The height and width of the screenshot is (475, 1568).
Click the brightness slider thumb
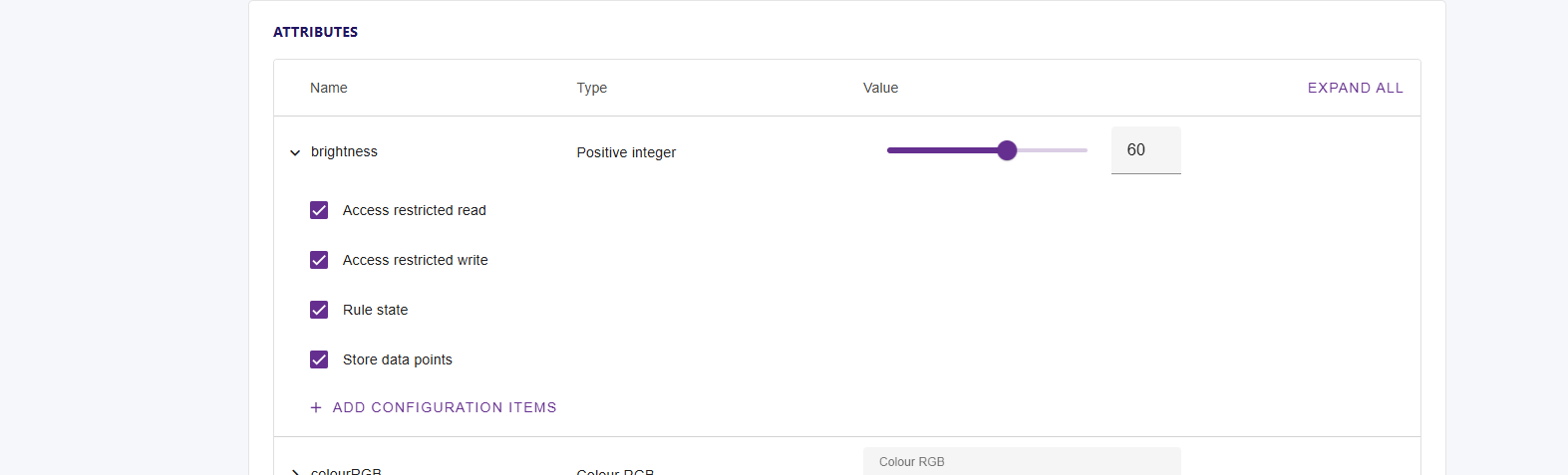coord(1007,150)
